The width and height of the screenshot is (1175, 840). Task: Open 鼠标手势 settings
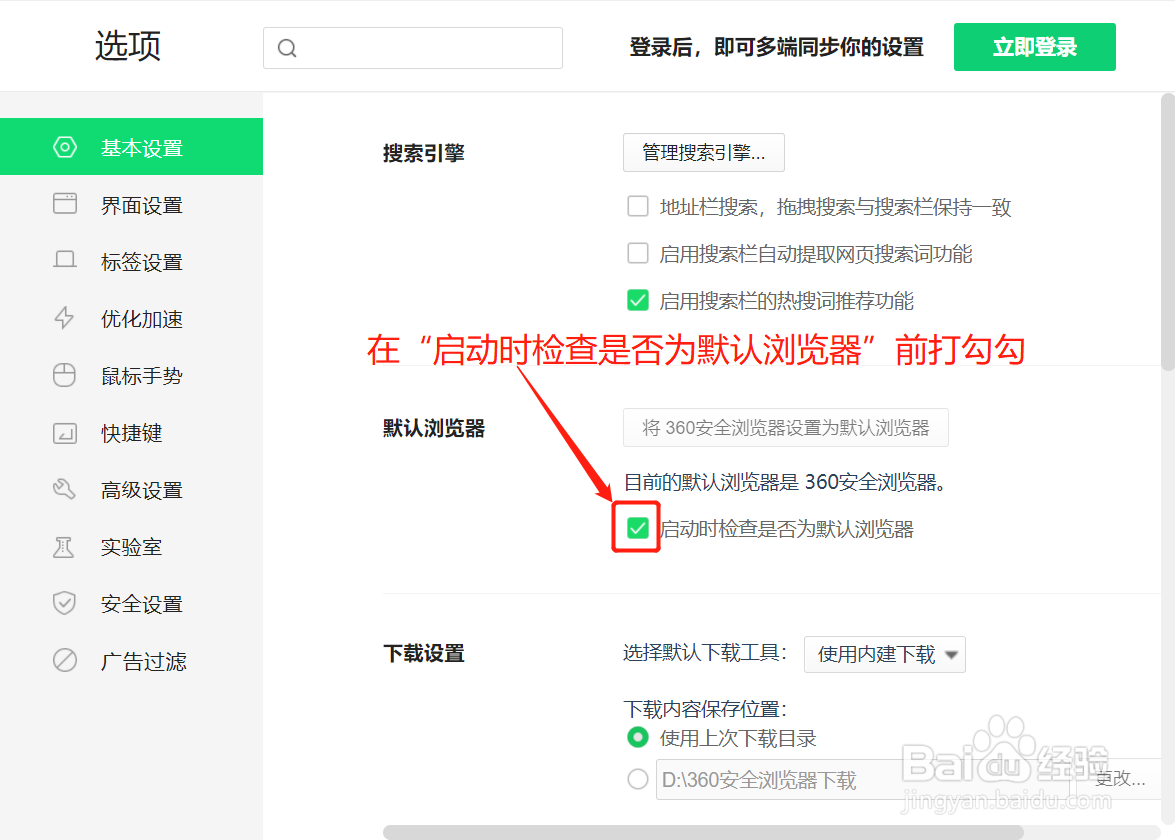(x=131, y=375)
